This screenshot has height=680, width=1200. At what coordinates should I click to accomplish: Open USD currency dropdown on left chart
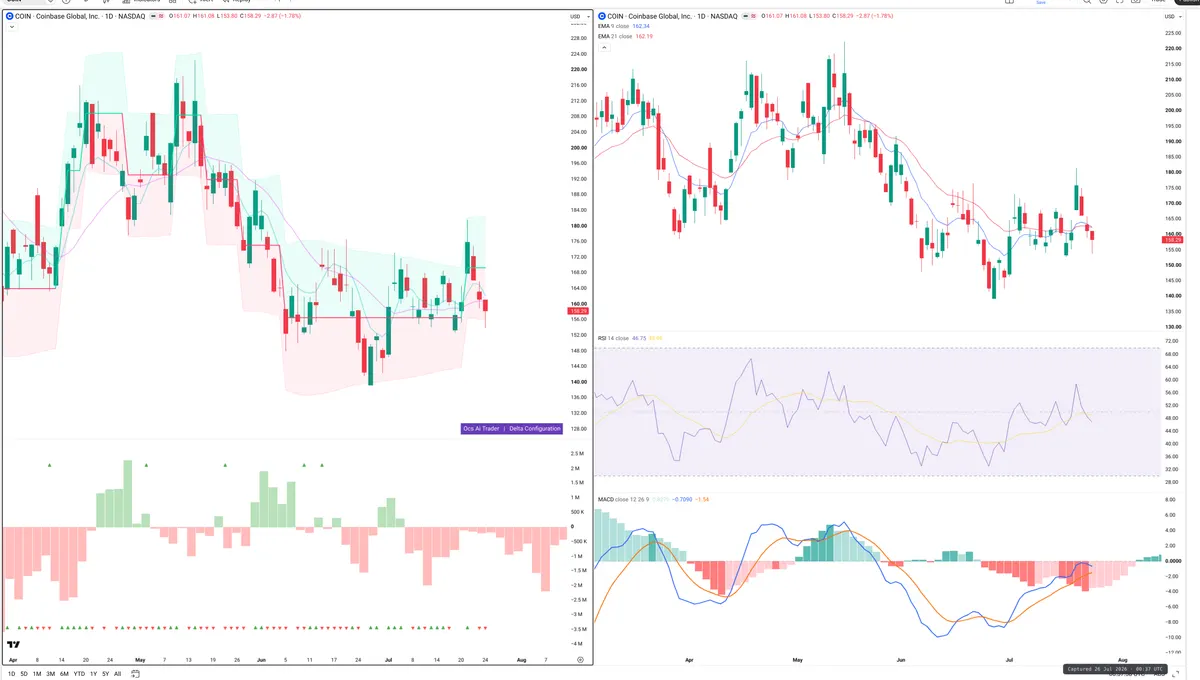[x=578, y=17]
